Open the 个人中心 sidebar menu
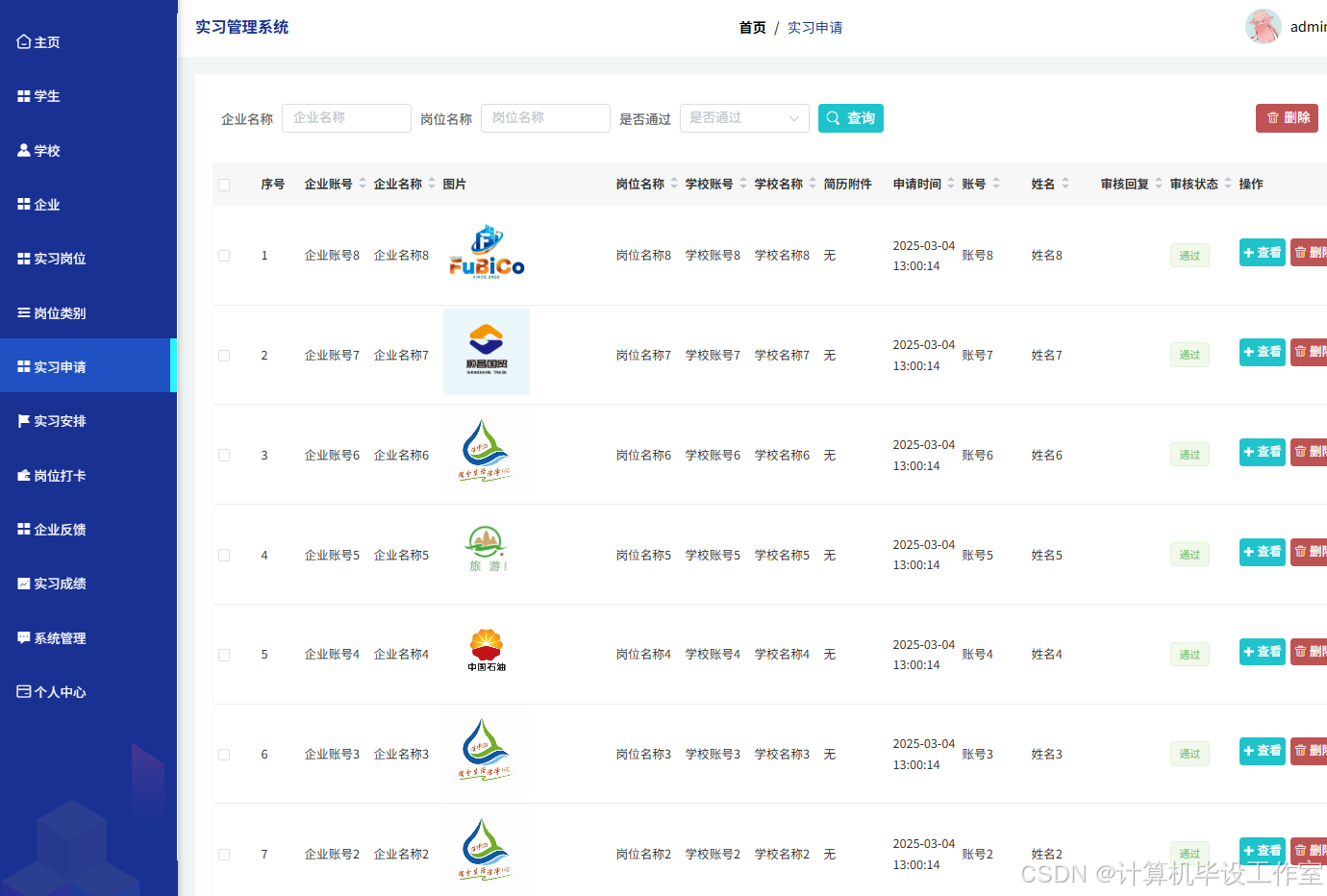Image resolution: width=1327 pixels, height=896 pixels. (x=88, y=692)
